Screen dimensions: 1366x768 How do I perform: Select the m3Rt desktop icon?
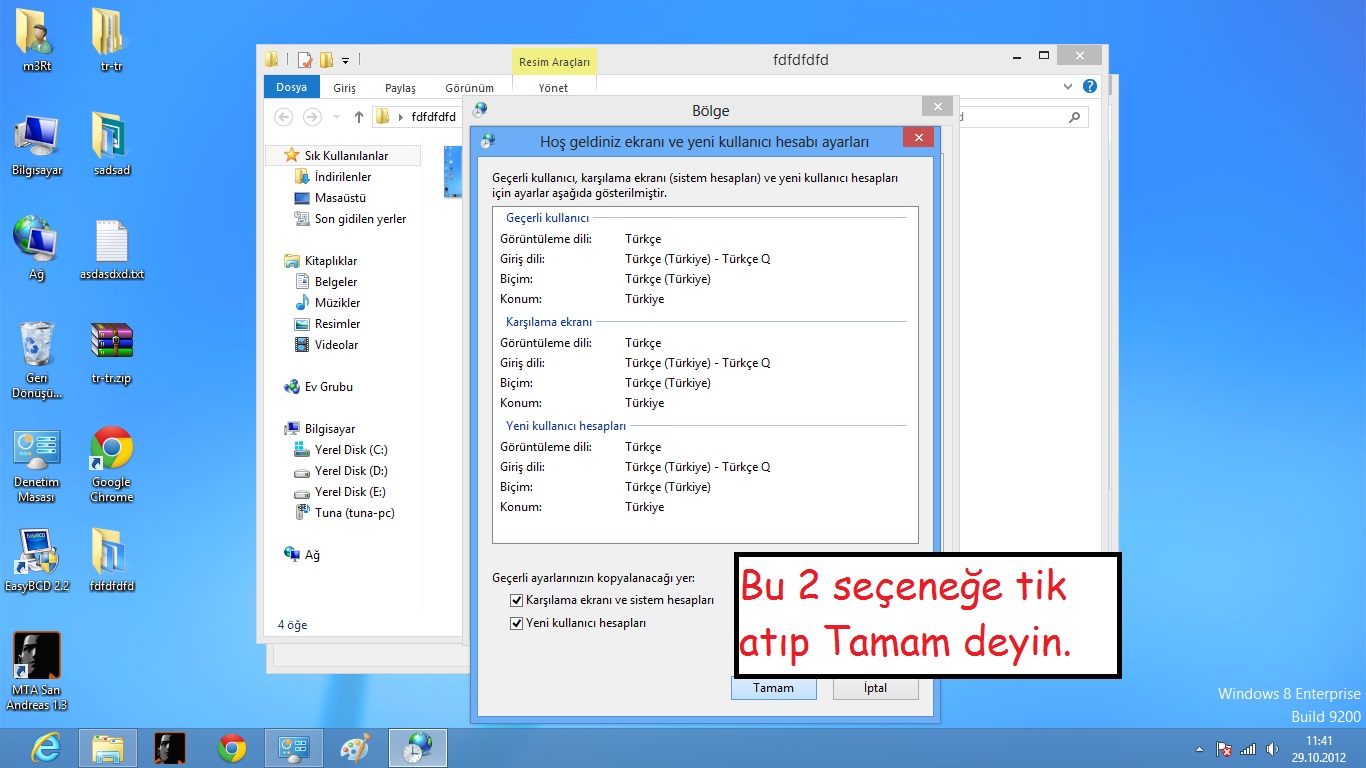point(37,41)
